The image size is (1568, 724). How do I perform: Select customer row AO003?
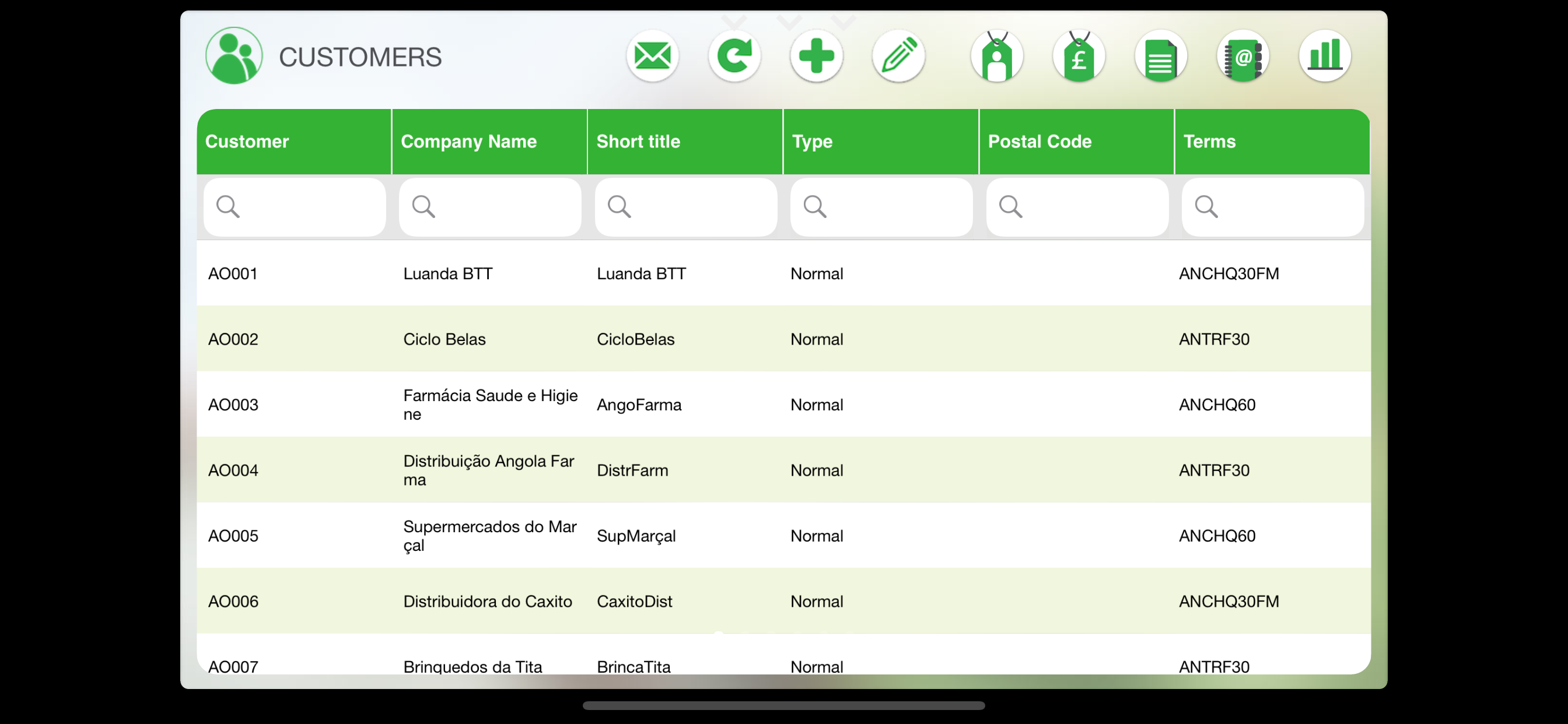click(783, 405)
